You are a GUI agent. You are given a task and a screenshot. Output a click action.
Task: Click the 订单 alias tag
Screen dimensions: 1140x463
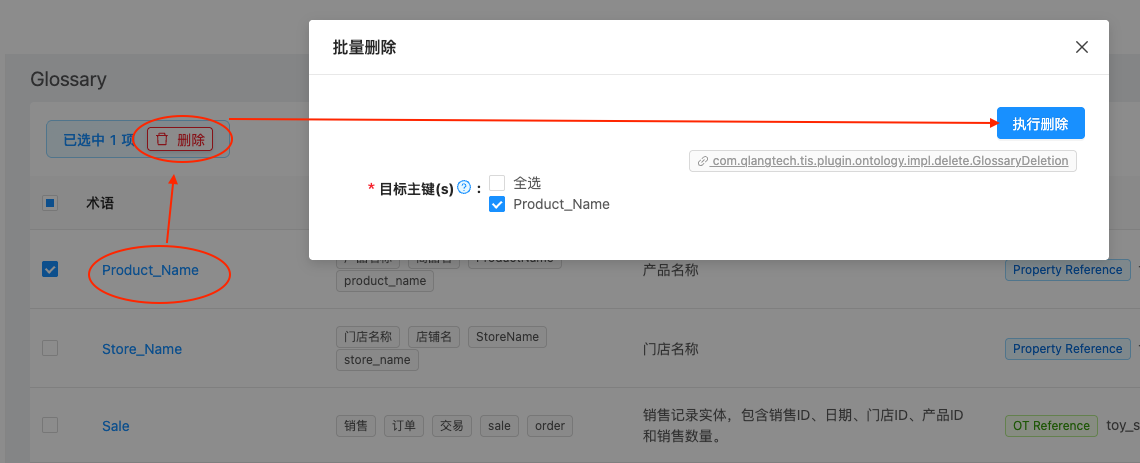tap(404, 426)
